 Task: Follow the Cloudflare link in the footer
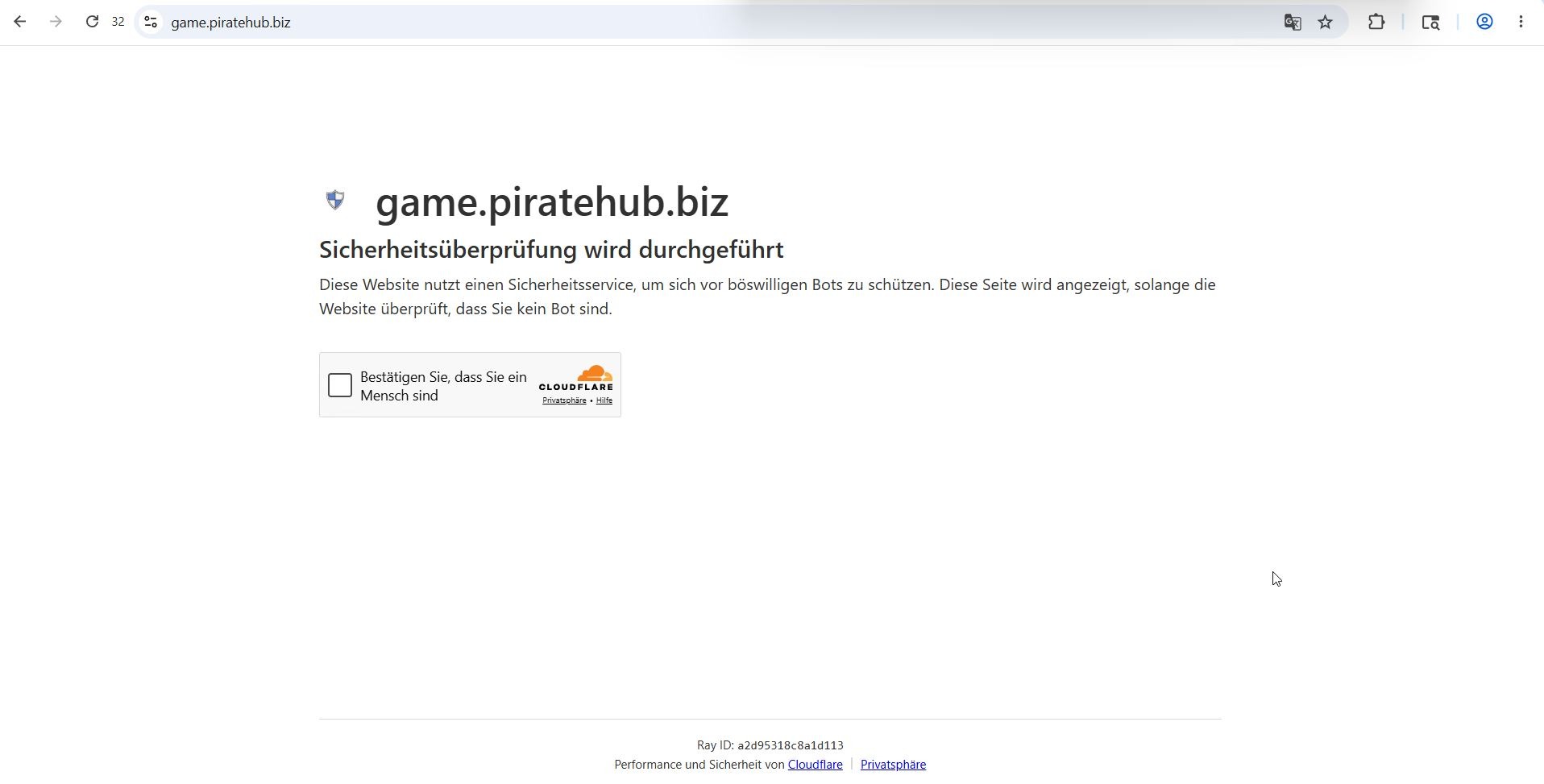tap(816, 765)
